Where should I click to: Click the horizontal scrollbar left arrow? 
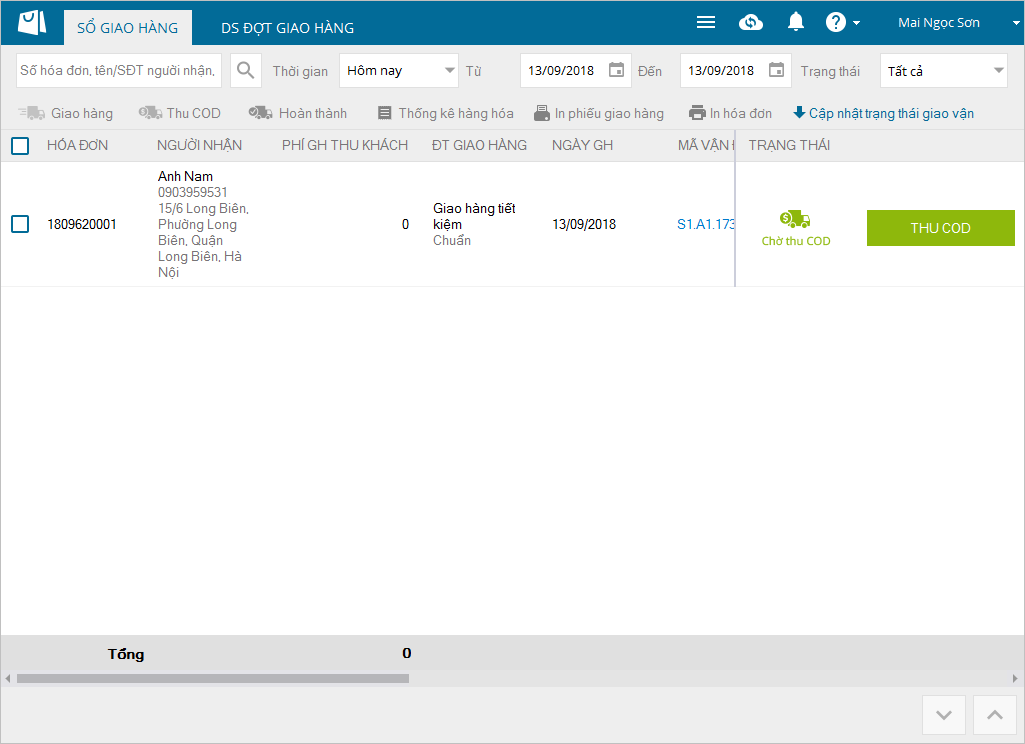(7, 679)
